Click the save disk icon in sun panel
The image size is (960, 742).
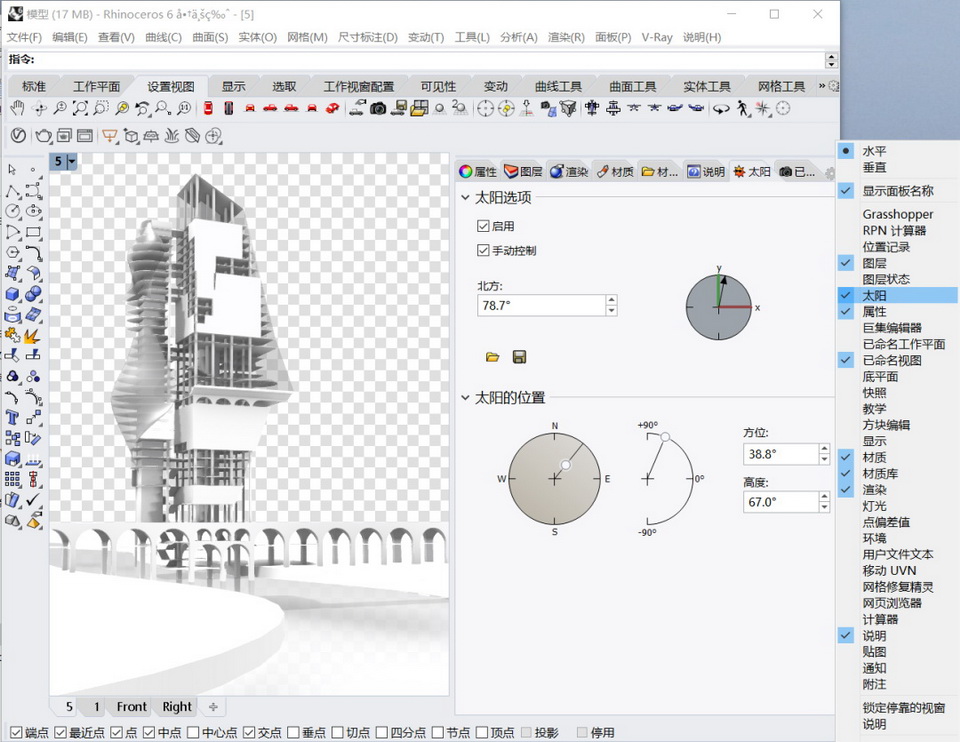pos(519,357)
